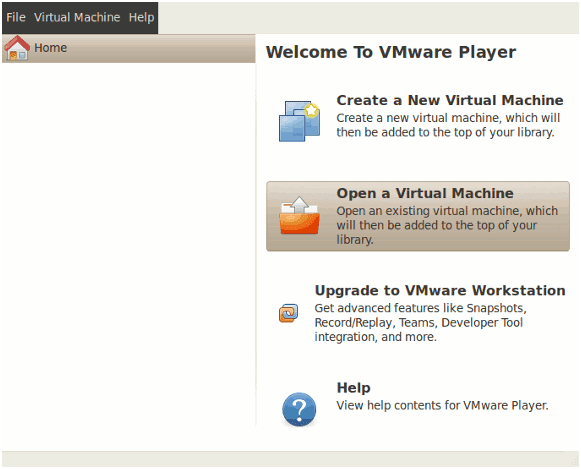Click the blue question mark Help icon
This screenshot has height=469, width=581.
299,409
